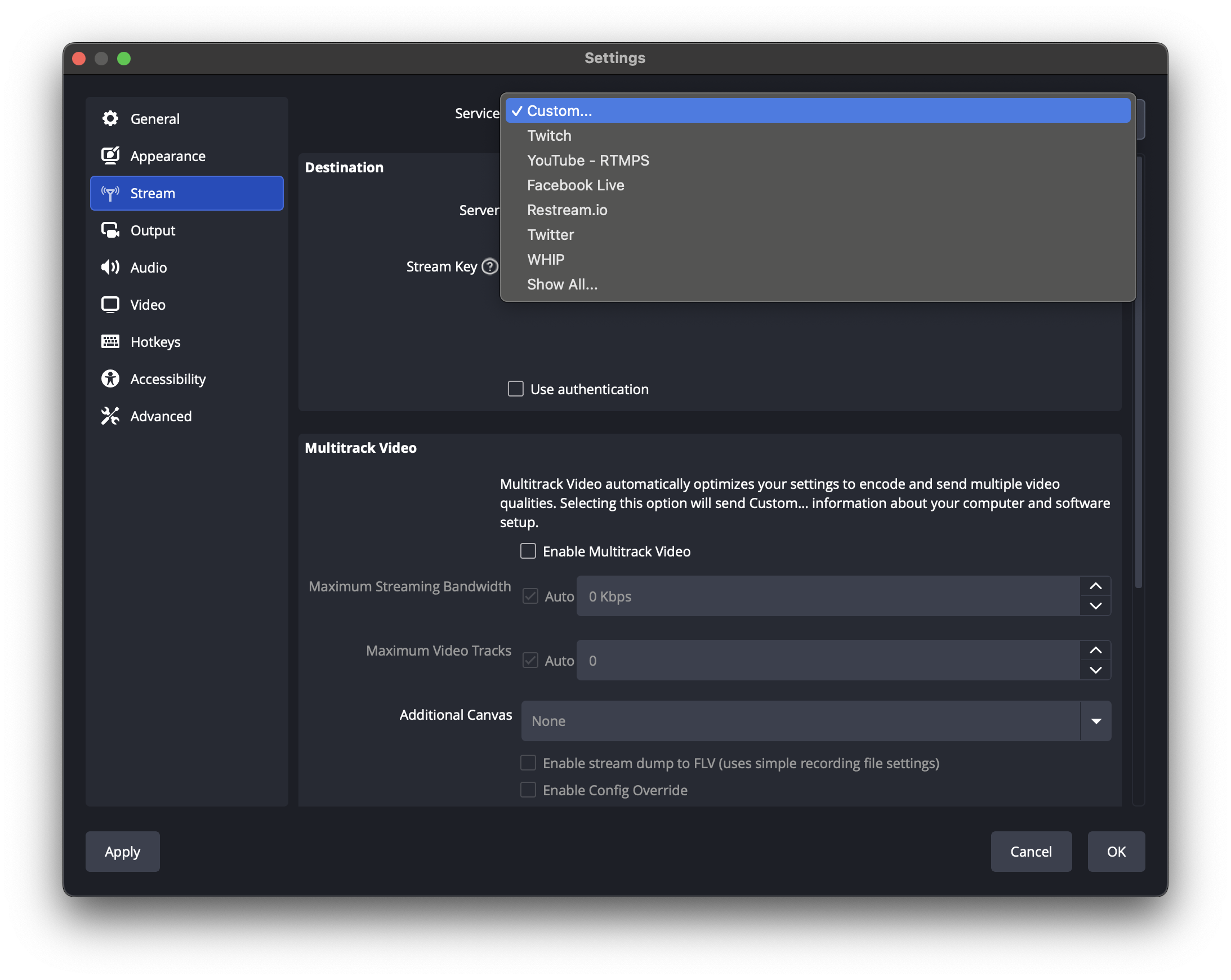Click the Output icon in sidebar
Viewport: 1231px width, 980px height.
click(x=110, y=230)
